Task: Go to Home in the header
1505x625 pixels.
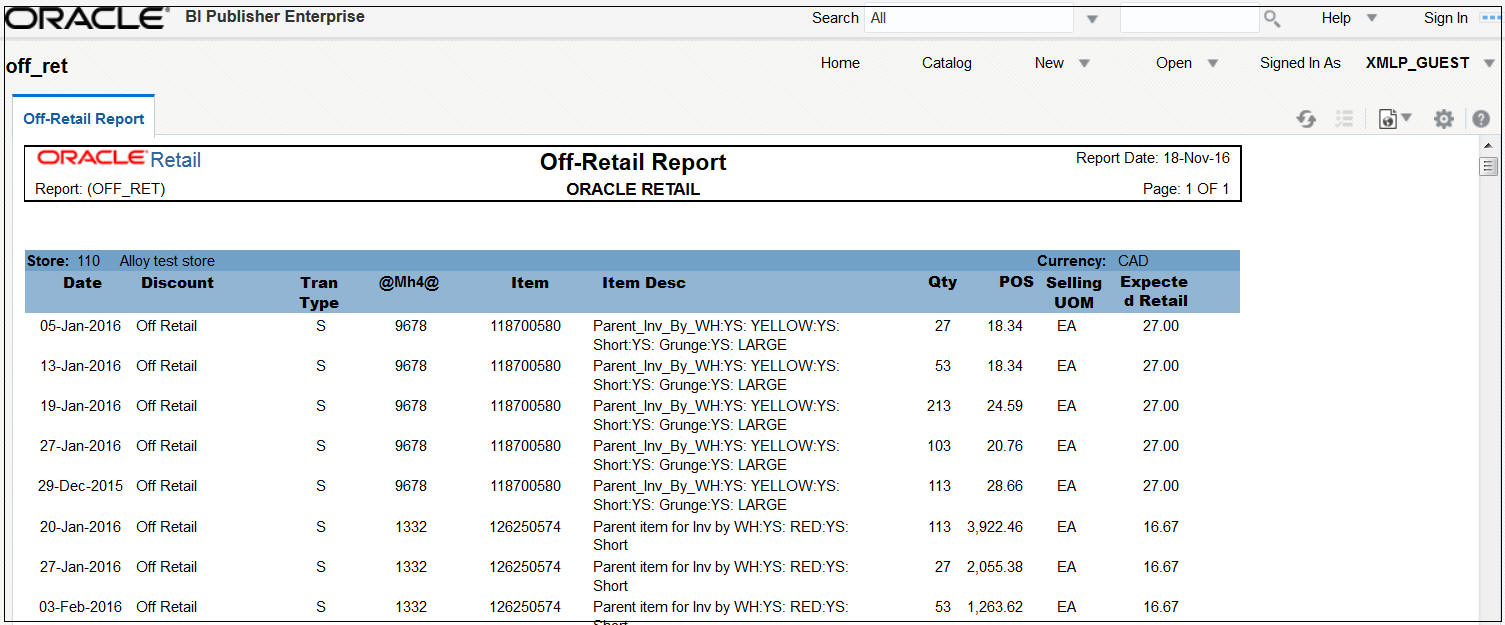Action: tap(840, 63)
